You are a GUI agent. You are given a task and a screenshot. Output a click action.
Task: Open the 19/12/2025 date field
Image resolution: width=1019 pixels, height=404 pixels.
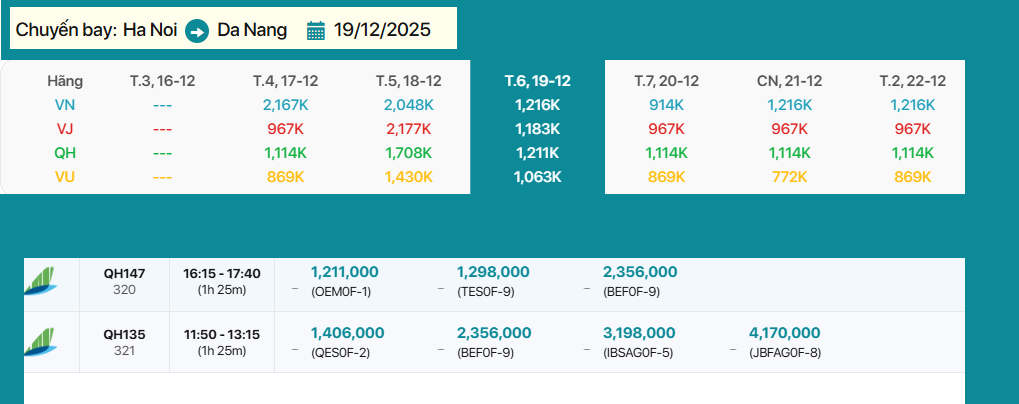[382, 30]
